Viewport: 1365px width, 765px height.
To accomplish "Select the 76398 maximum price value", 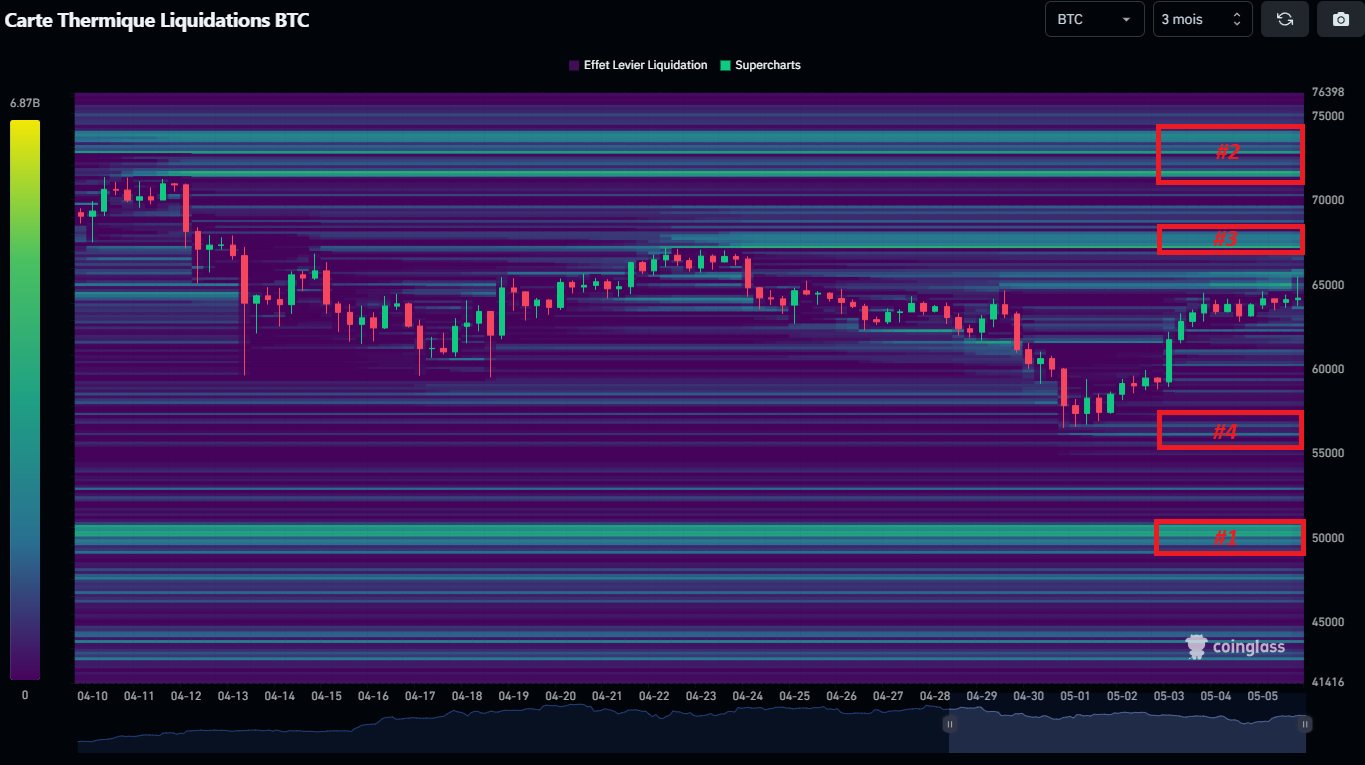I will coord(1328,92).
